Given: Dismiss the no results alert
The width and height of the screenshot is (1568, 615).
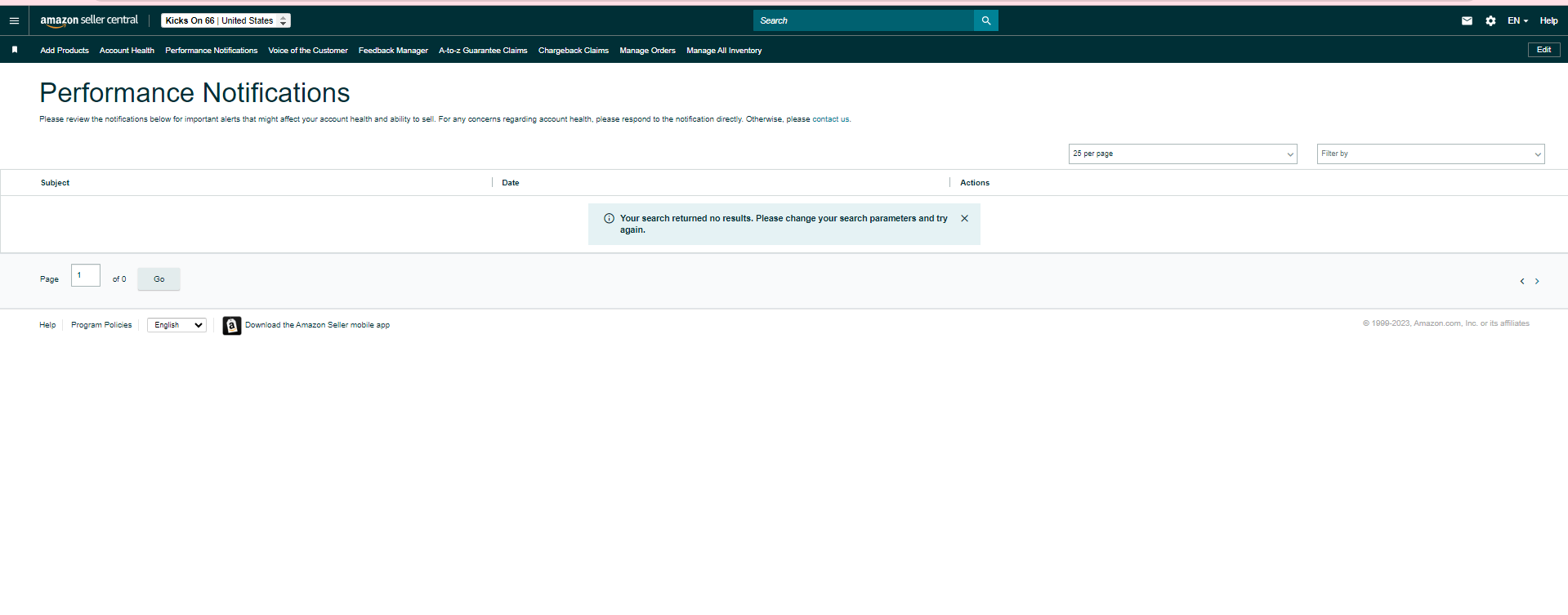Looking at the screenshot, I should point(964,218).
